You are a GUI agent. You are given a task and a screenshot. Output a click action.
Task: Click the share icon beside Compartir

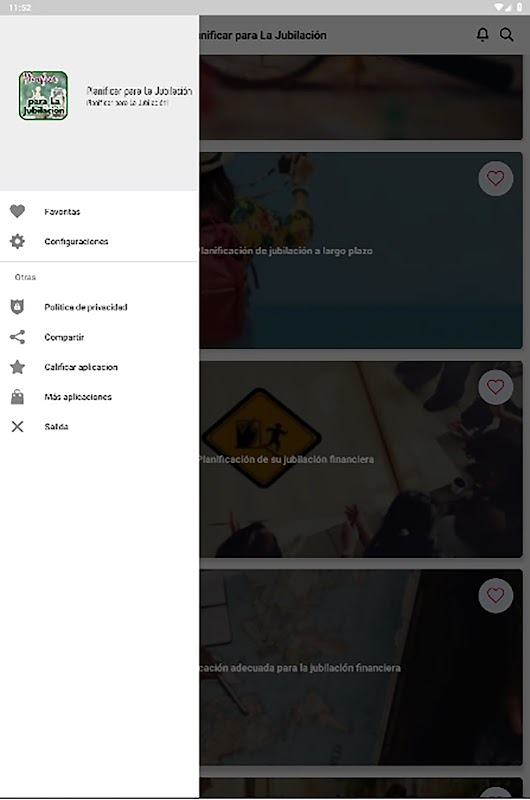click(x=17, y=337)
